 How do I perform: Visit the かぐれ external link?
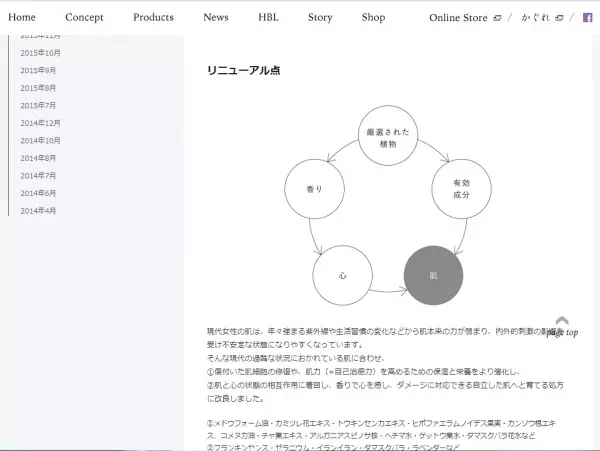535,18
